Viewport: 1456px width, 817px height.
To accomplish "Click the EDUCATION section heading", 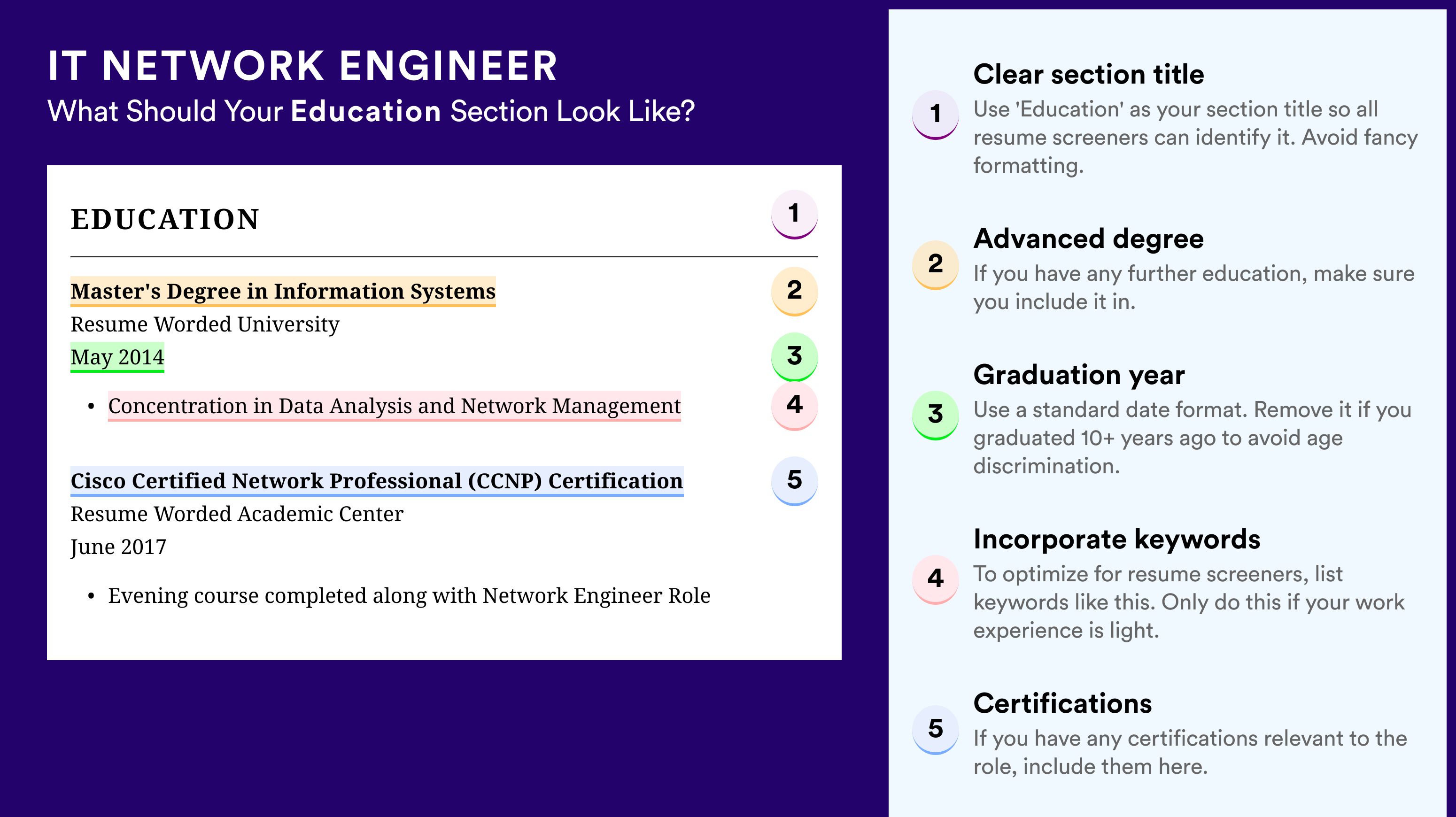I will pos(165,219).
